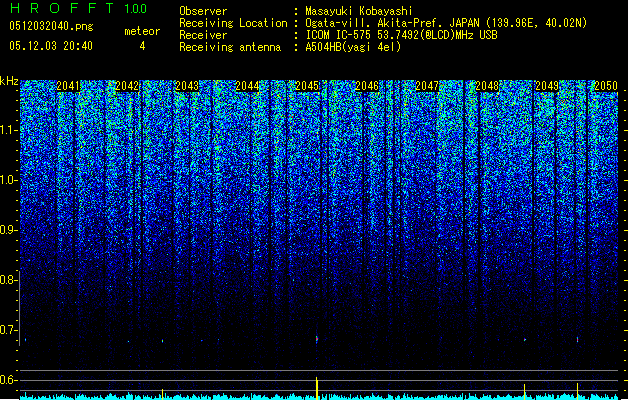Click the 0.9 frequency axis label
This screenshot has width=629, height=400.
[8, 230]
